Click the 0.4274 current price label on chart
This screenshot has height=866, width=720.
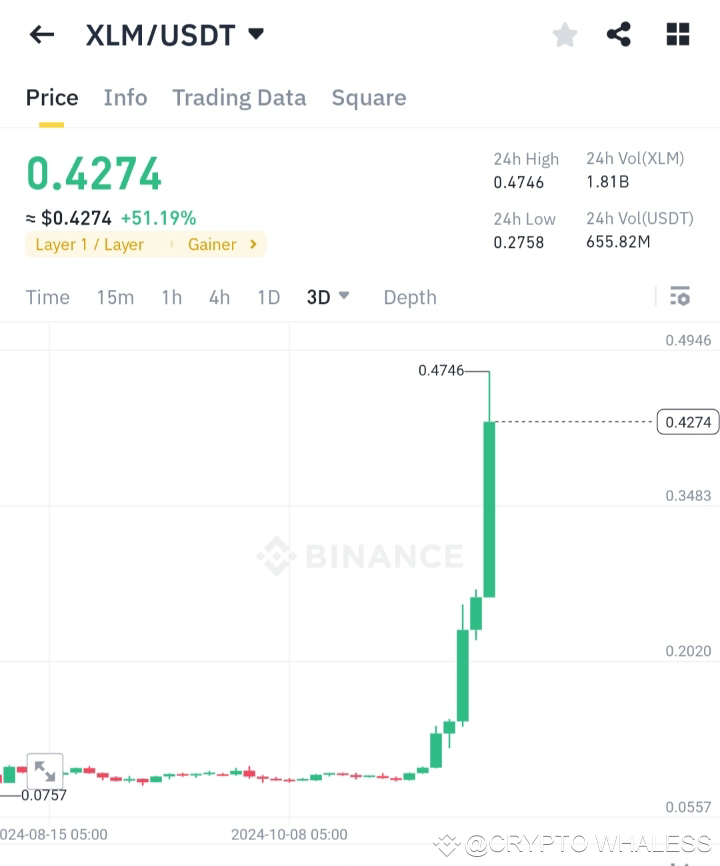coord(686,421)
